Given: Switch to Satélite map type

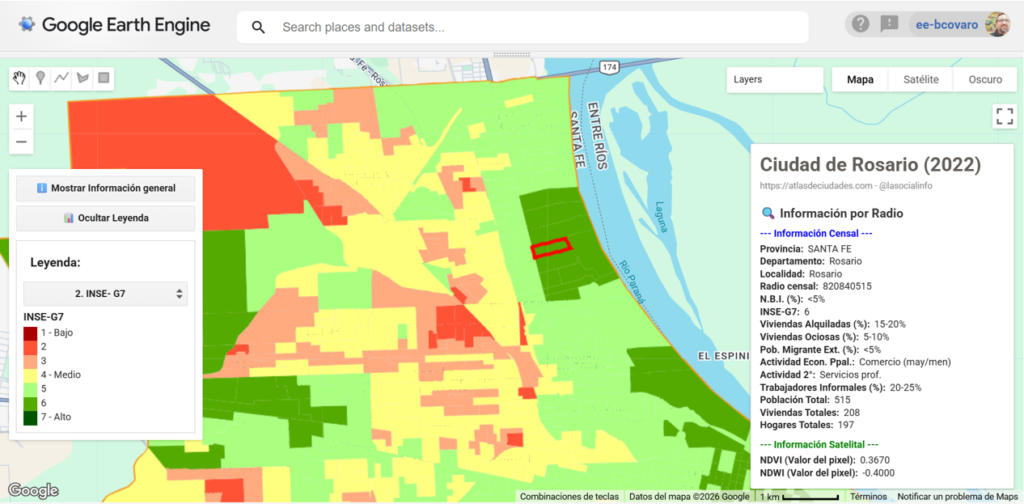Looking at the screenshot, I should (920, 80).
